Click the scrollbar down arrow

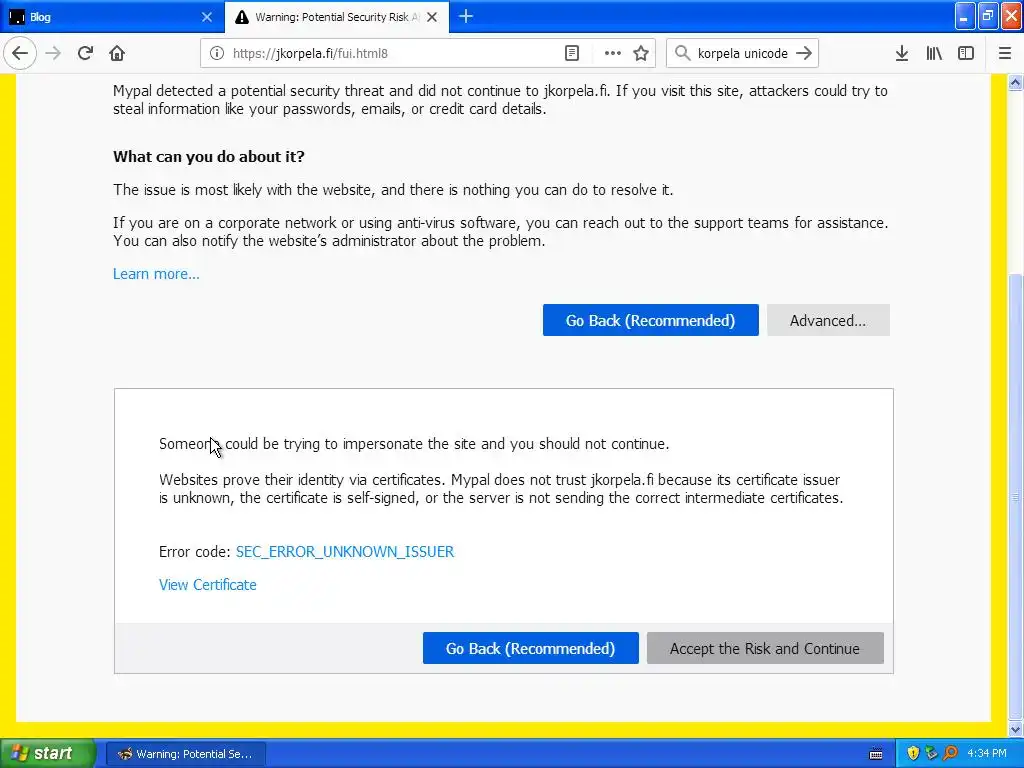coord(1015,729)
